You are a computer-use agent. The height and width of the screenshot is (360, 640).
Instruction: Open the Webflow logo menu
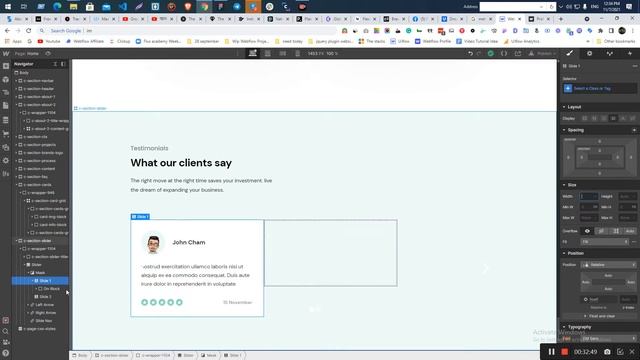(x=6, y=53)
